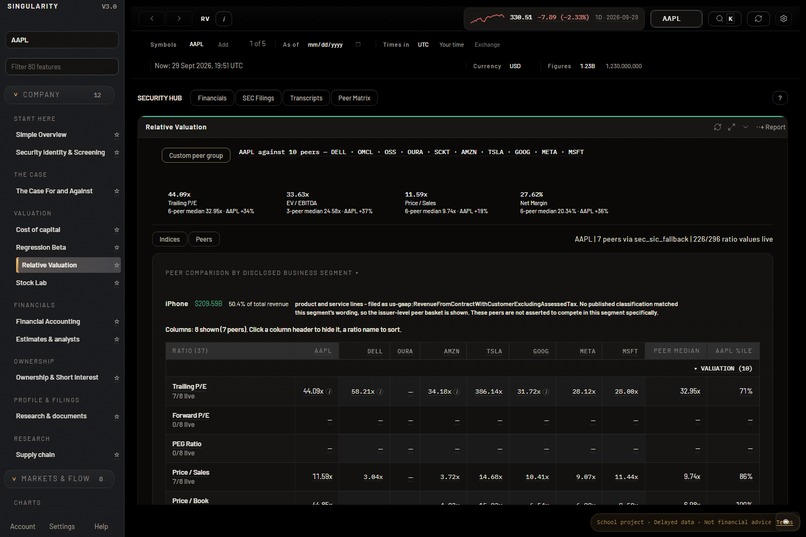Open the calendar picker next to As of
The image size is (806, 537).
click(358, 45)
